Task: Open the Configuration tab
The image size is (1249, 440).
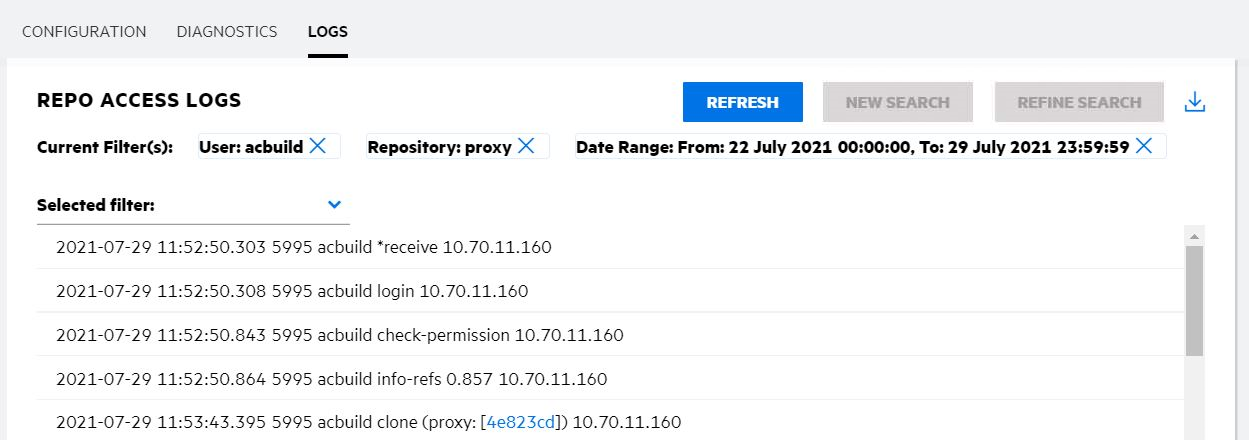Action: click(x=84, y=31)
